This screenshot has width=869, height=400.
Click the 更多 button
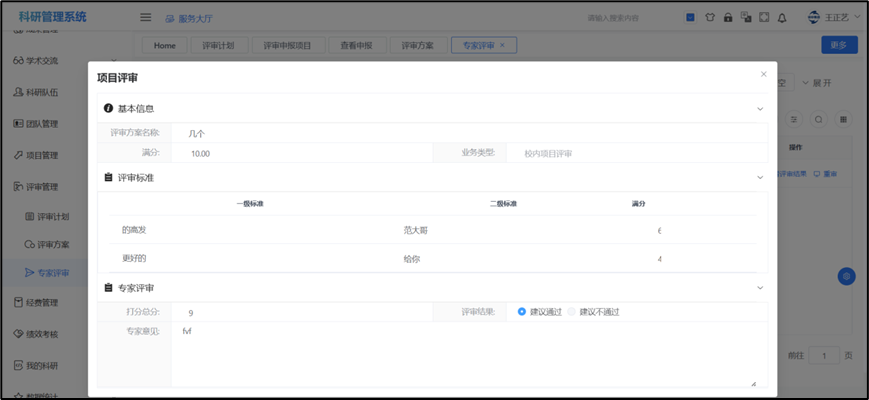coord(838,45)
